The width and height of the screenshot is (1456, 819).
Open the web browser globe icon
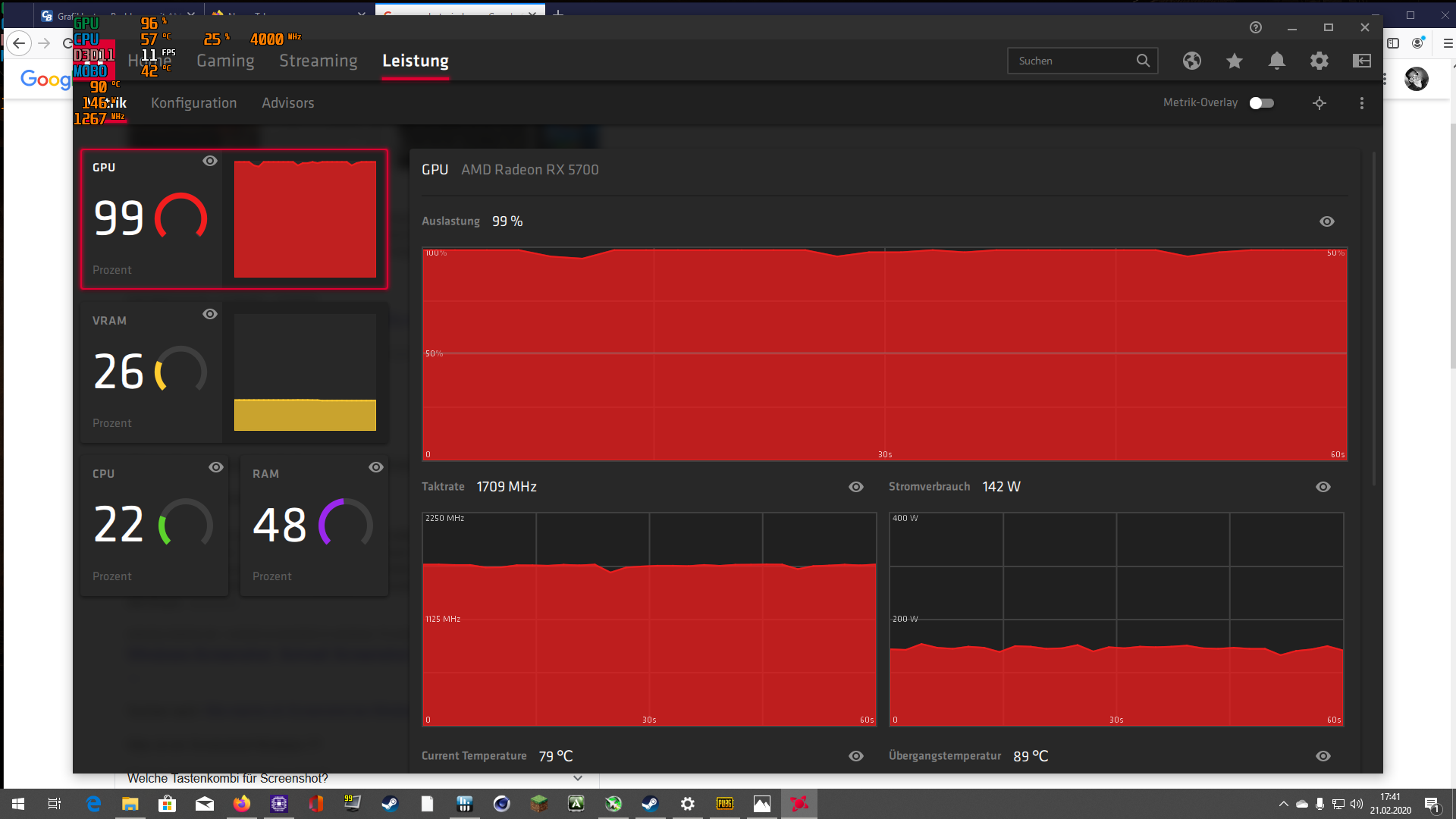tap(1191, 61)
